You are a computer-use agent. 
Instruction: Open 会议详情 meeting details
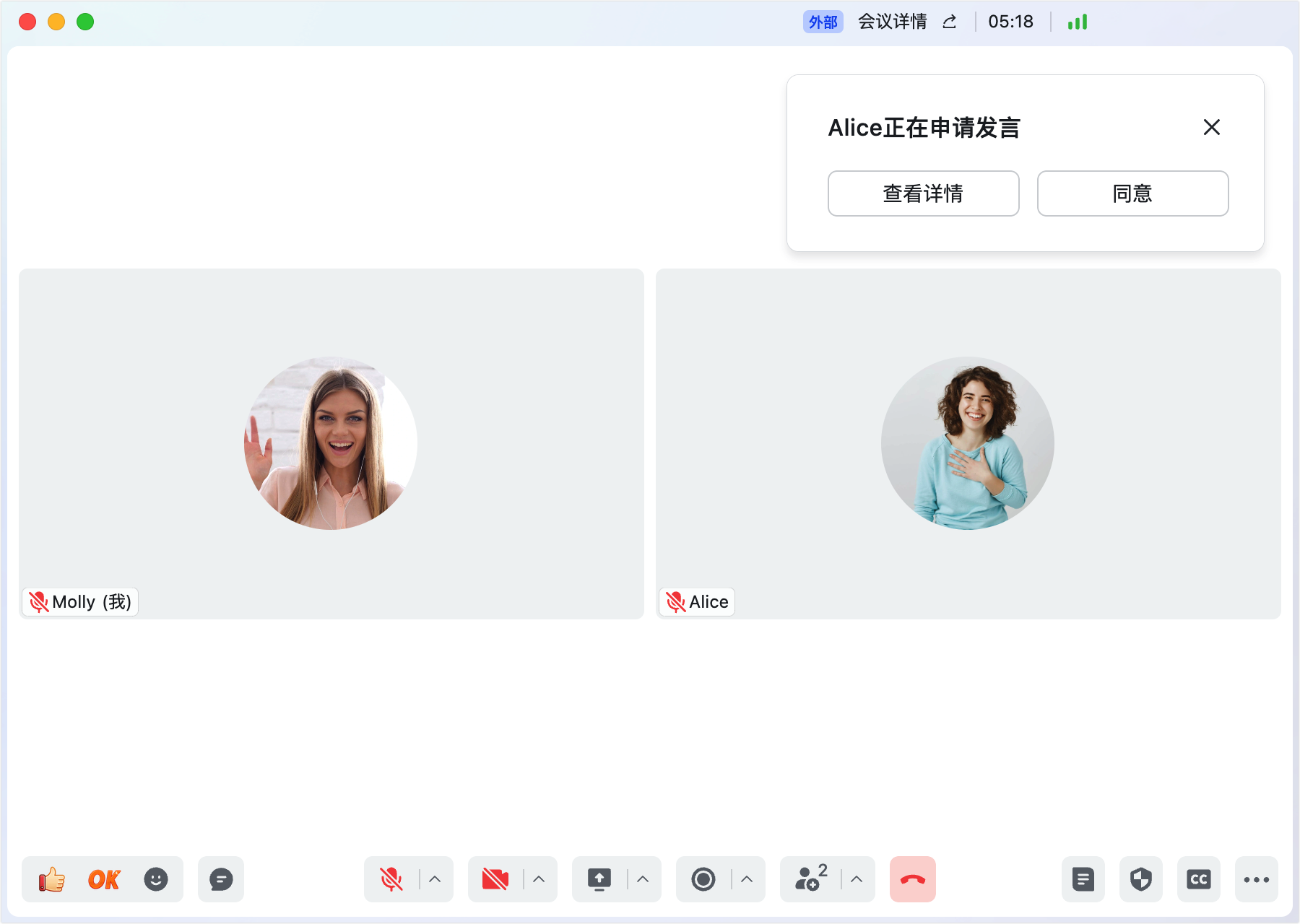(893, 22)
